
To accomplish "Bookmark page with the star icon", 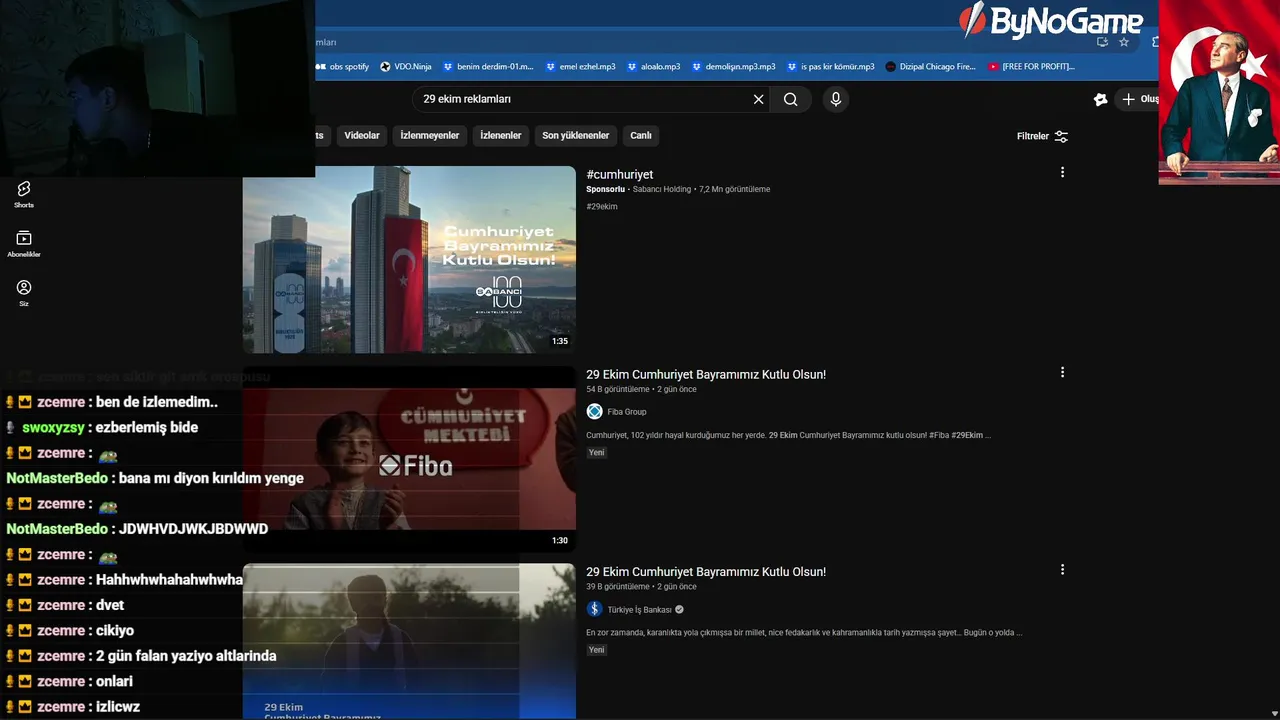I will click(1124, 42).
